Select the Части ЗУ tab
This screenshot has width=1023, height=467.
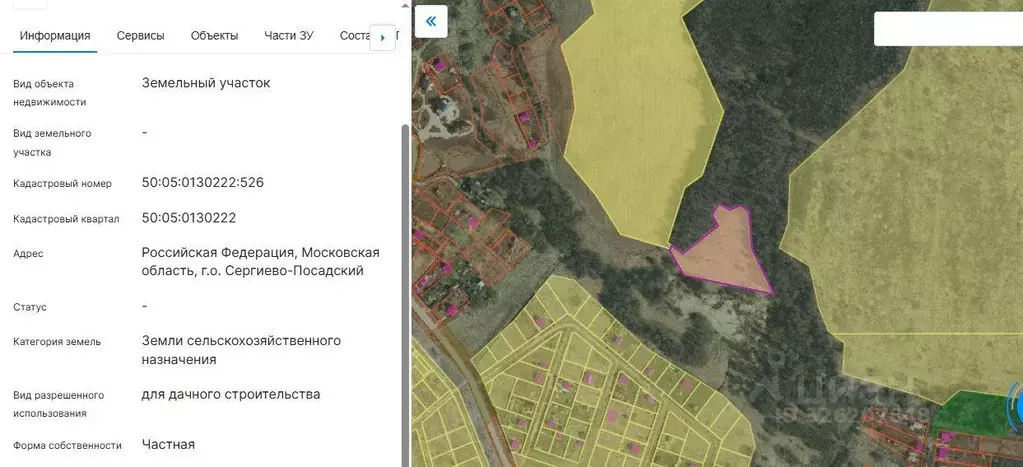289,36
